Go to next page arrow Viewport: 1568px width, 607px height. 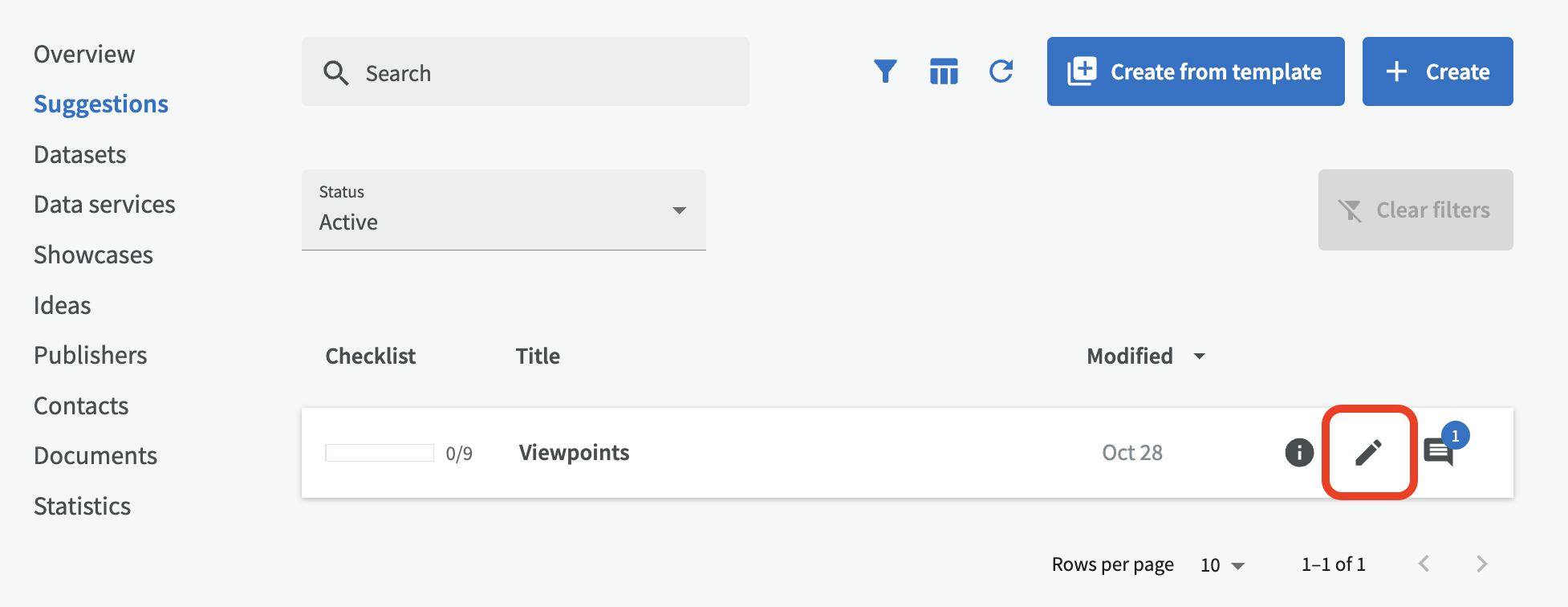point(1481,564)
